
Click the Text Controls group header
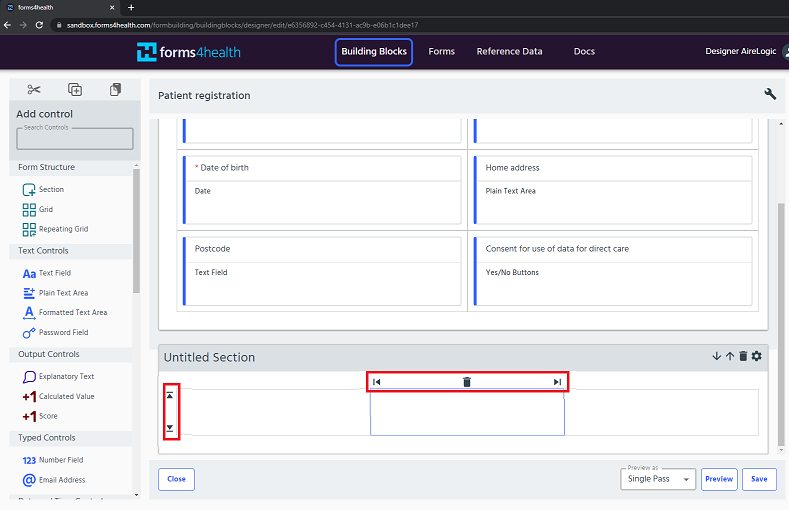(71, 251)
